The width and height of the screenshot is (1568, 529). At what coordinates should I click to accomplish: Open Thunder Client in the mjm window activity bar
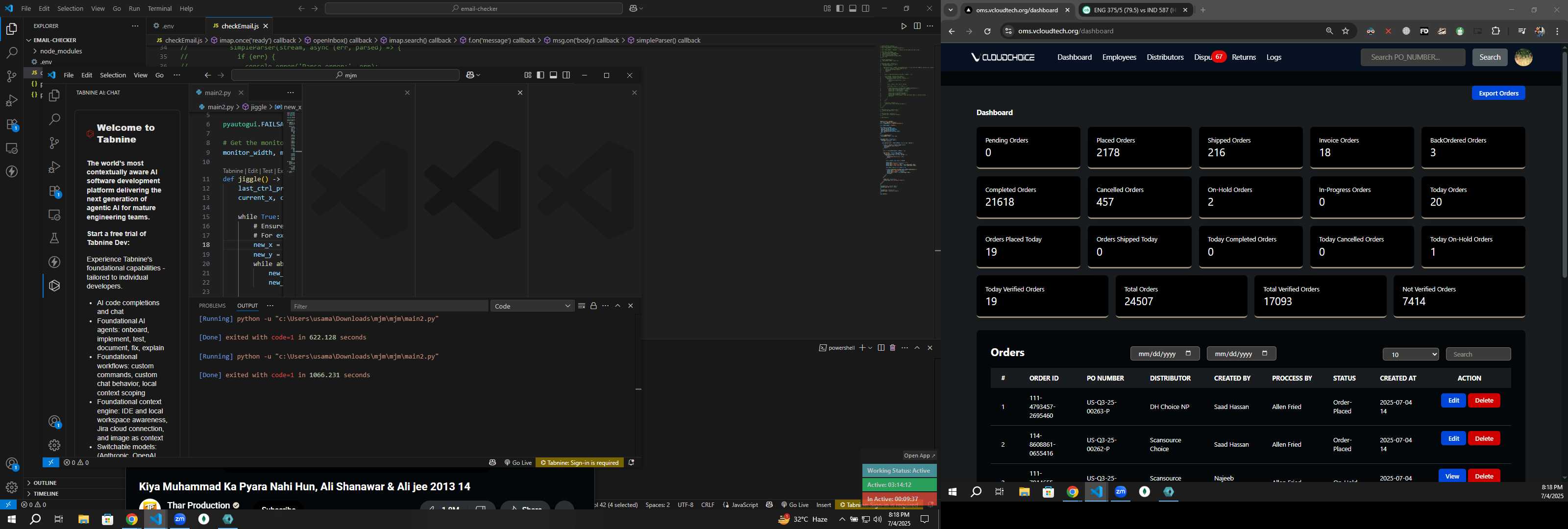click(54, 263)
